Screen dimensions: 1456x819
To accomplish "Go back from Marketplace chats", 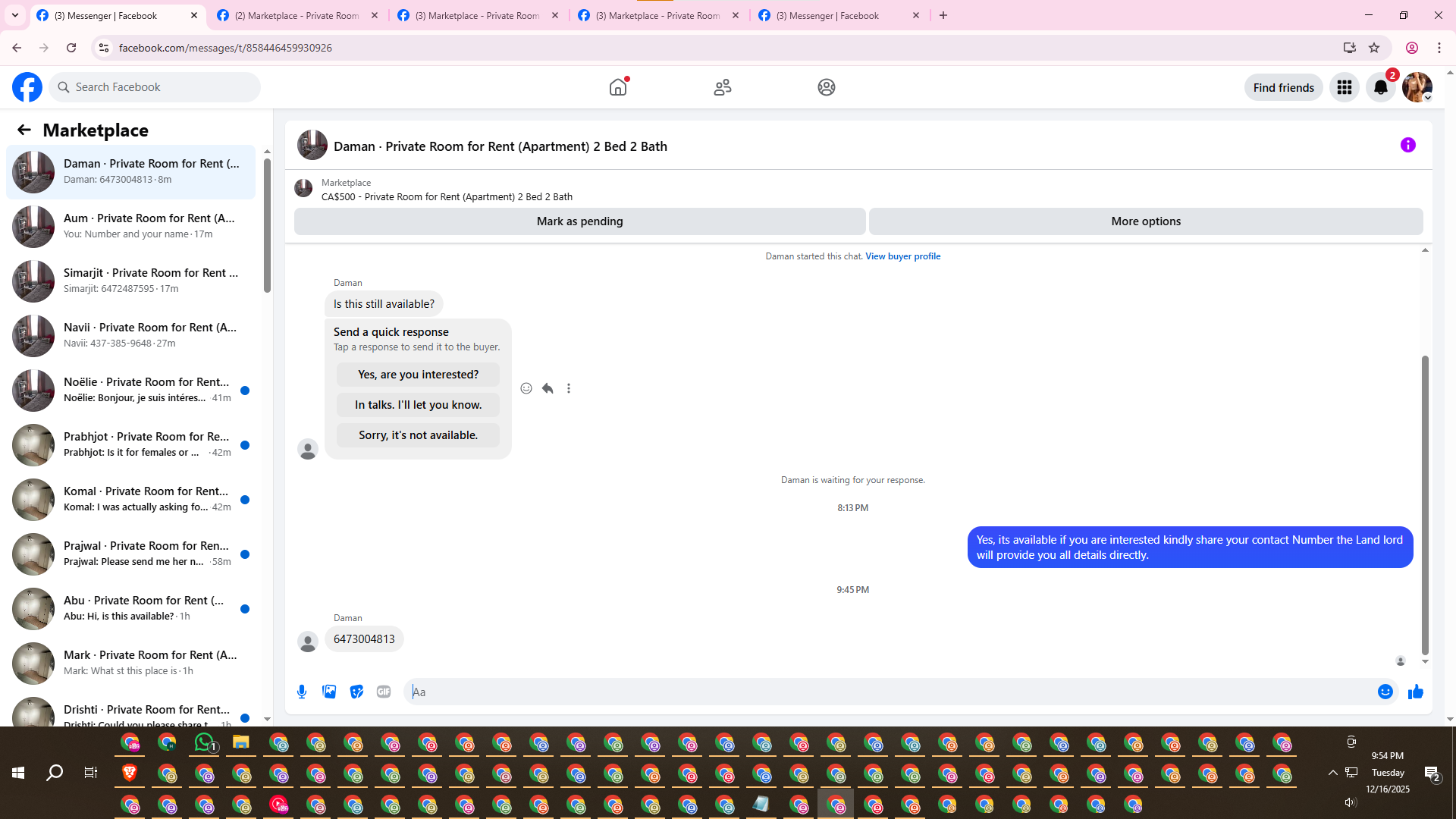I will 24,130.
